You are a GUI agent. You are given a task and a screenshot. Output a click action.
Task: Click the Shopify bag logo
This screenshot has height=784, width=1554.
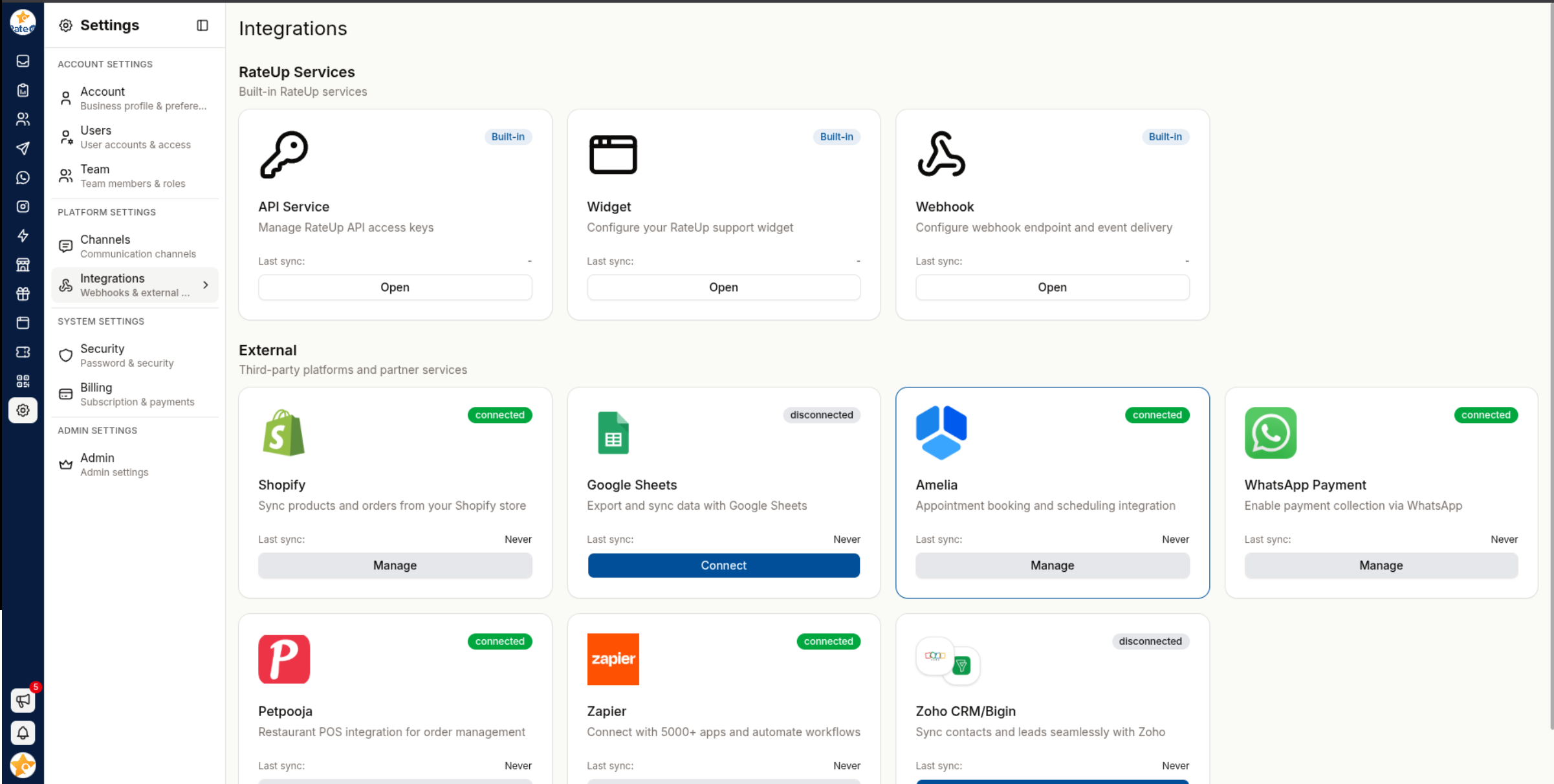coord(283,433)
